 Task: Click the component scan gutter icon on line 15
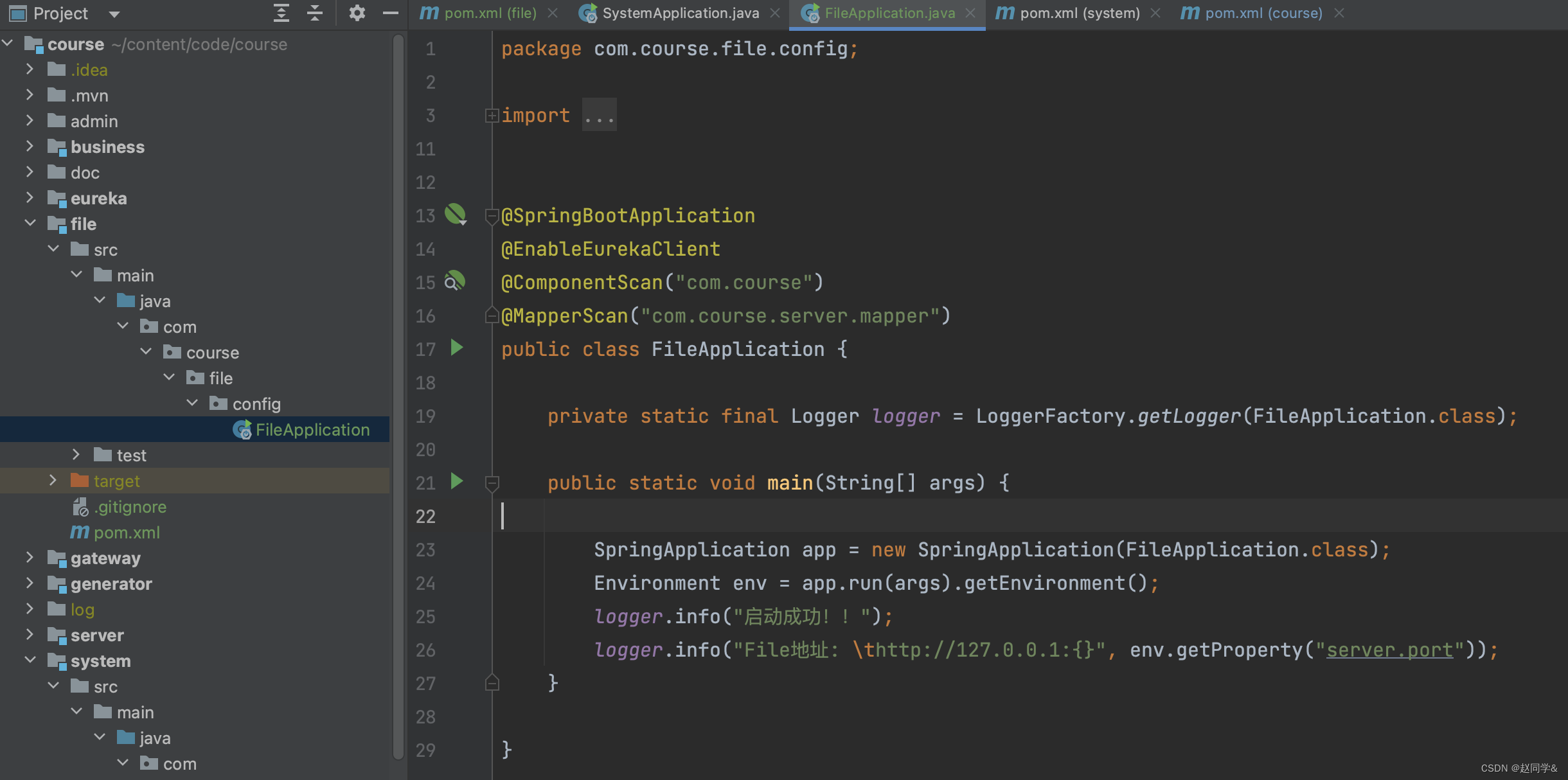pyautogui.click(x=454, y=281)
